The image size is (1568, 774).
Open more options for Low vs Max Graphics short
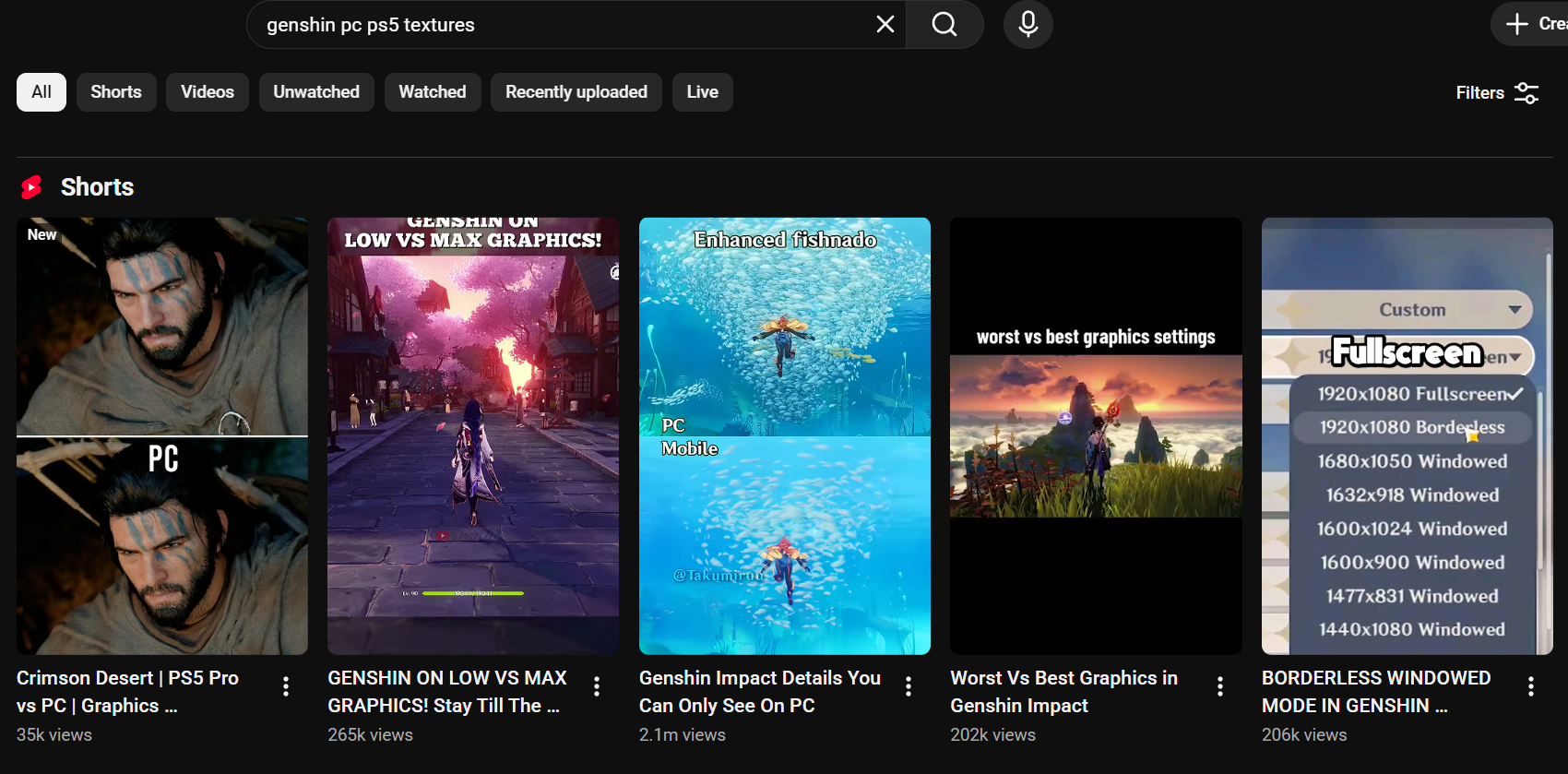pyautogui.click(x=597, y=686)
